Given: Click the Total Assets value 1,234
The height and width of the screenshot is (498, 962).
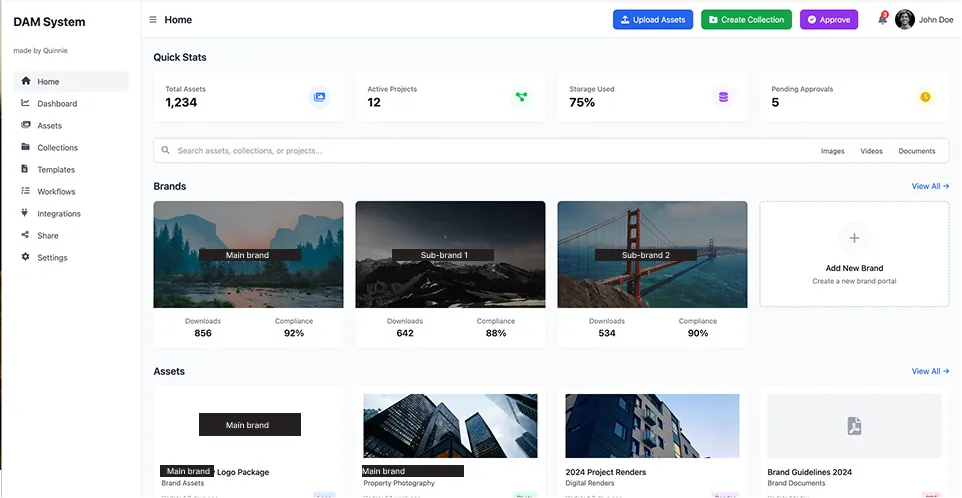Looking at the screenshot, I should 181,102.
